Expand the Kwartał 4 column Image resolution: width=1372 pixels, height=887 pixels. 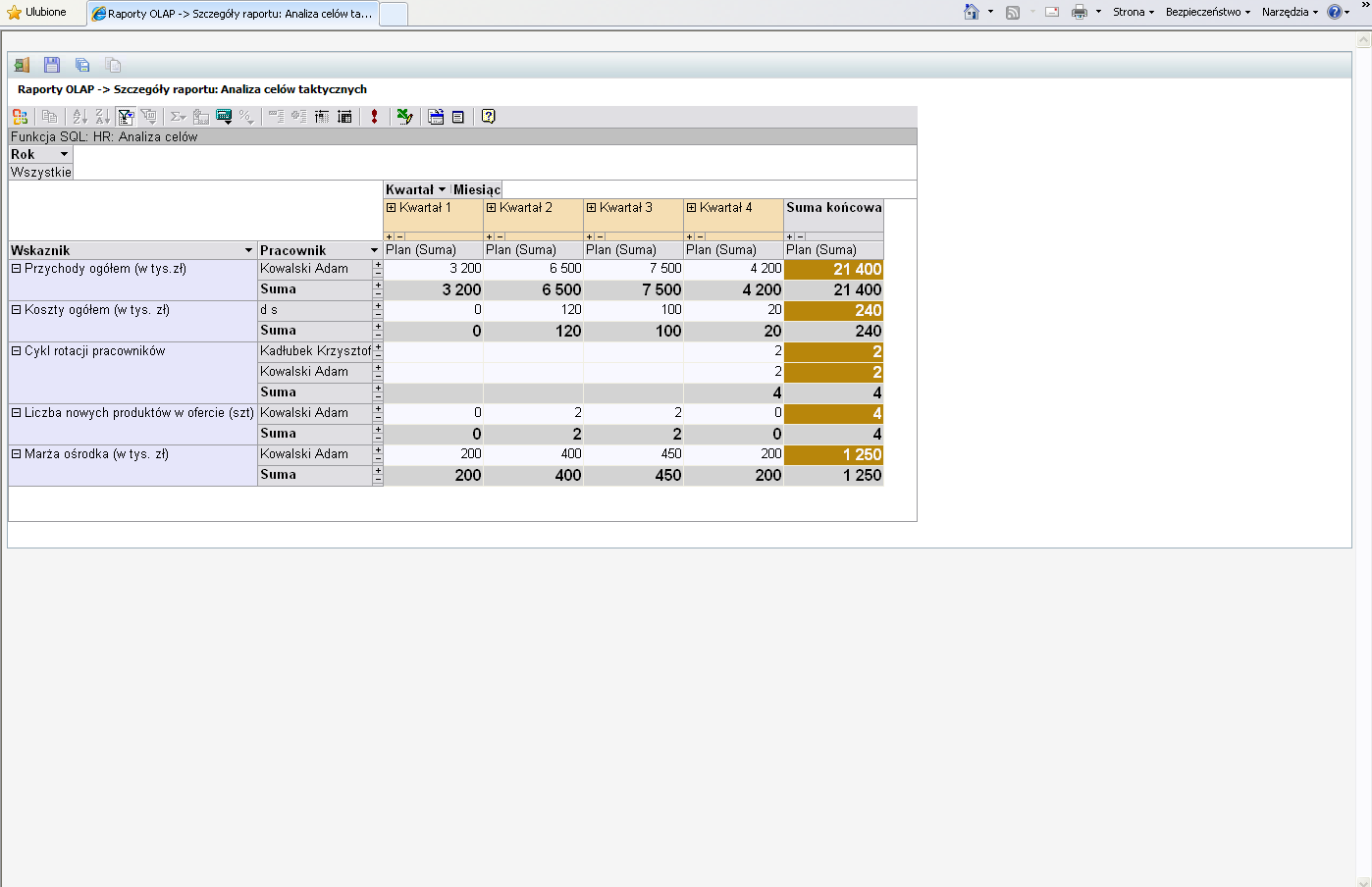[x=692, y=208]
